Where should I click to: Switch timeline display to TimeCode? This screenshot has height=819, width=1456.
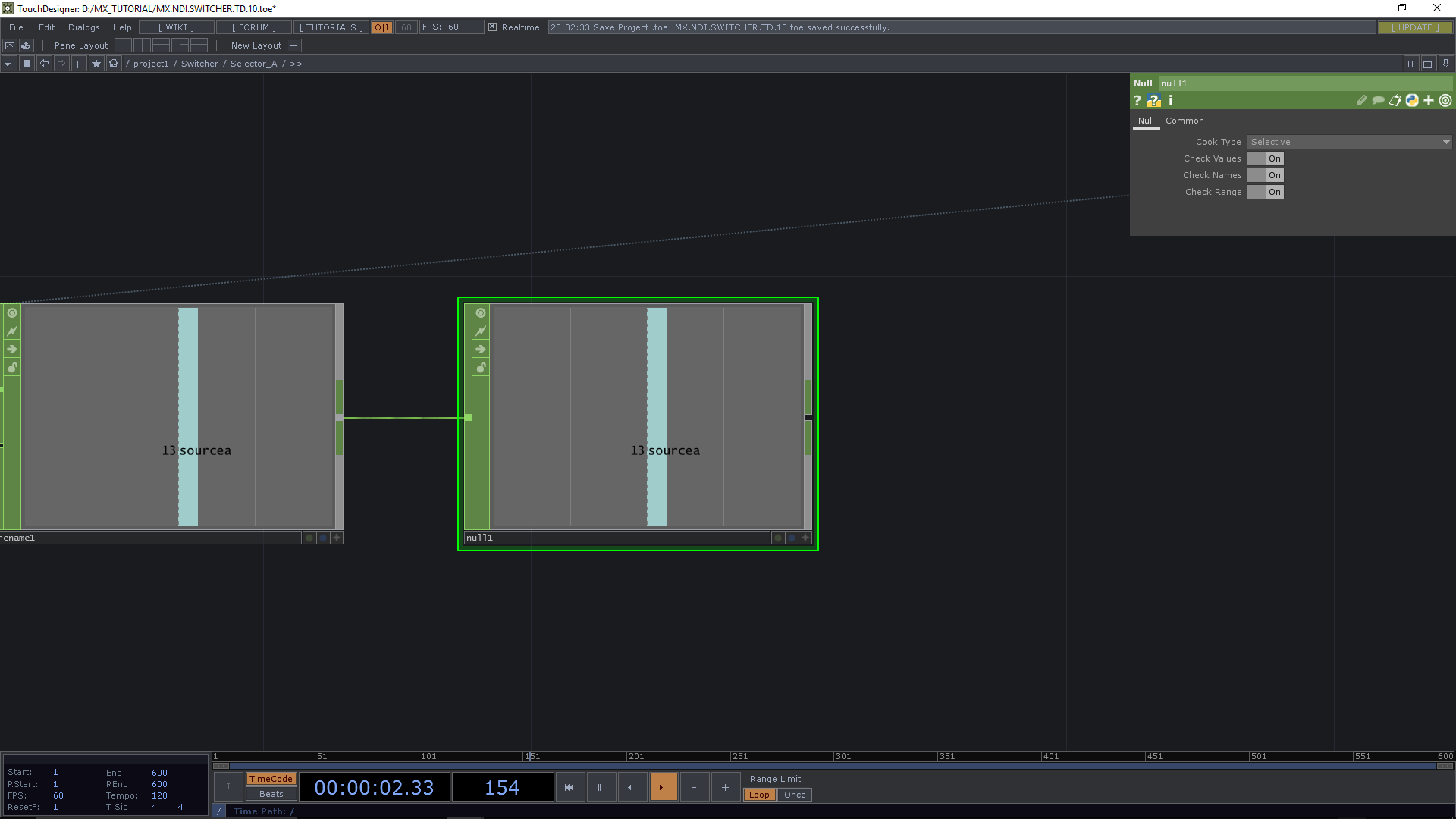(271, 779)
